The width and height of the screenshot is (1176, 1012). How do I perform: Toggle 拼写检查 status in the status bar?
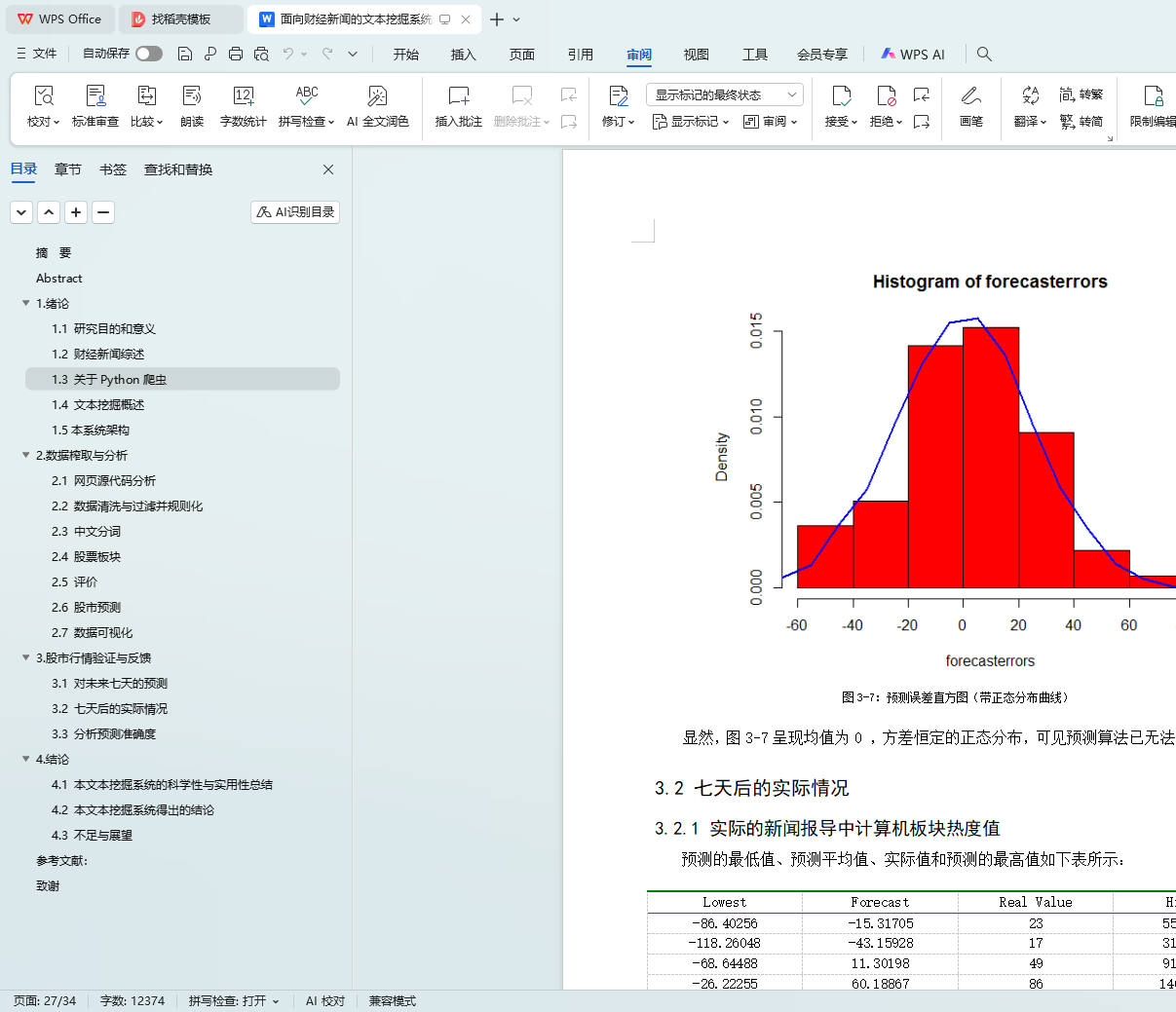click(x=234, y=1001)
